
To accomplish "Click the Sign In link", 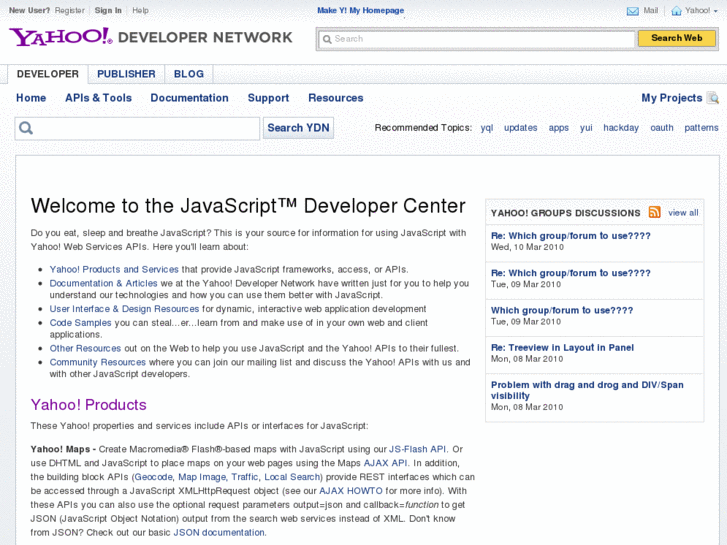I will (108, 10).
